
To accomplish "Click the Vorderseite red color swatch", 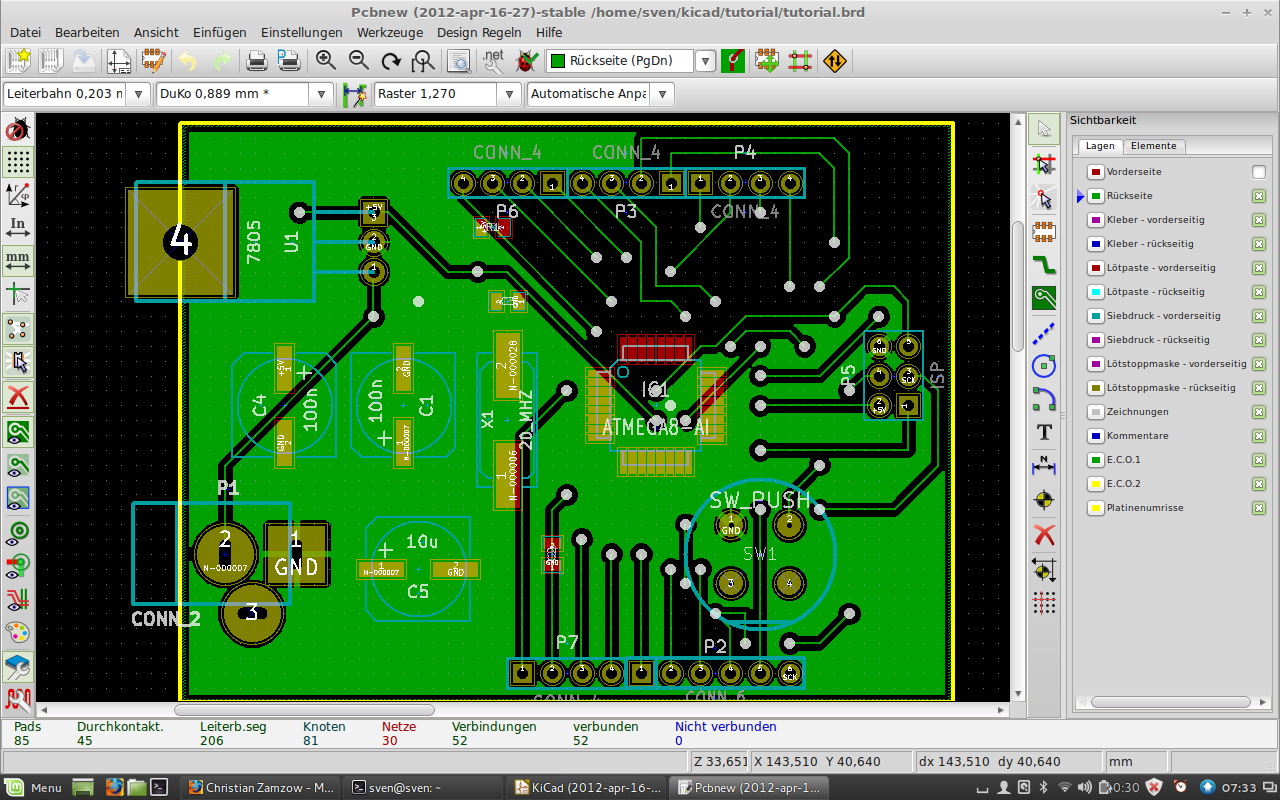I will pos(1095,172).
